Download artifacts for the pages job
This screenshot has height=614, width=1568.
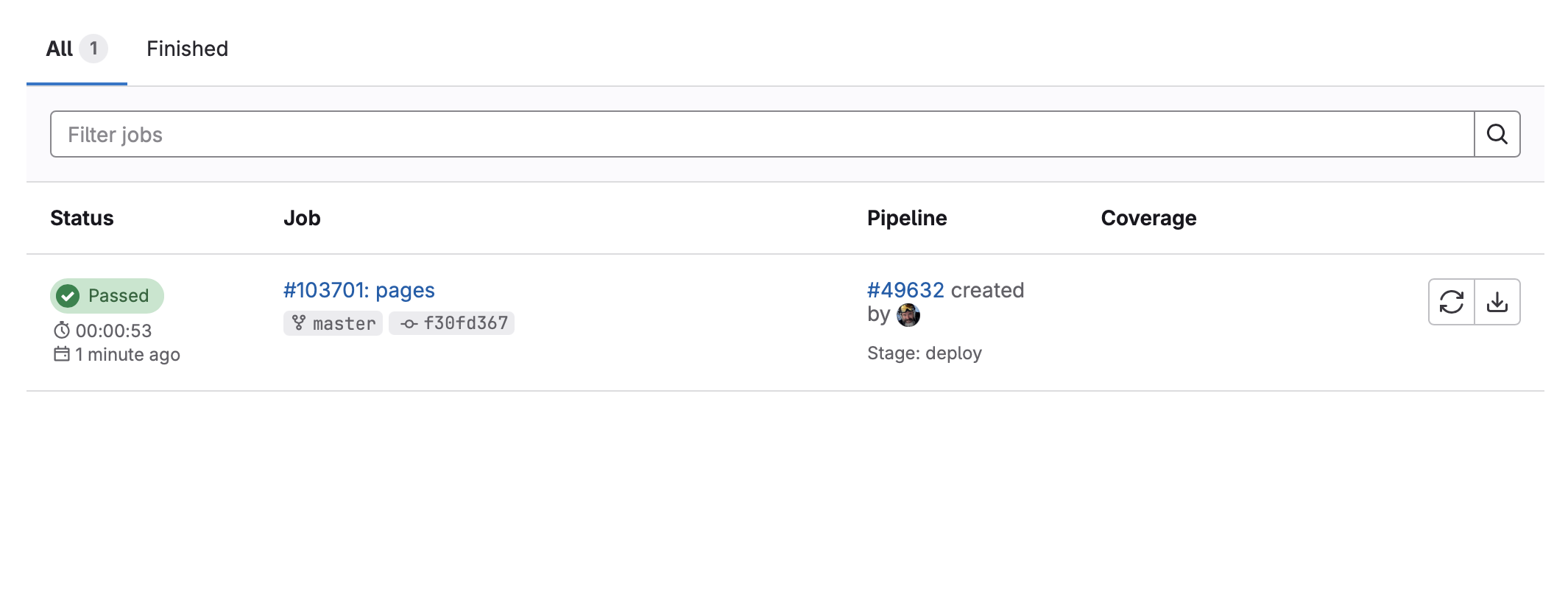1497,302
